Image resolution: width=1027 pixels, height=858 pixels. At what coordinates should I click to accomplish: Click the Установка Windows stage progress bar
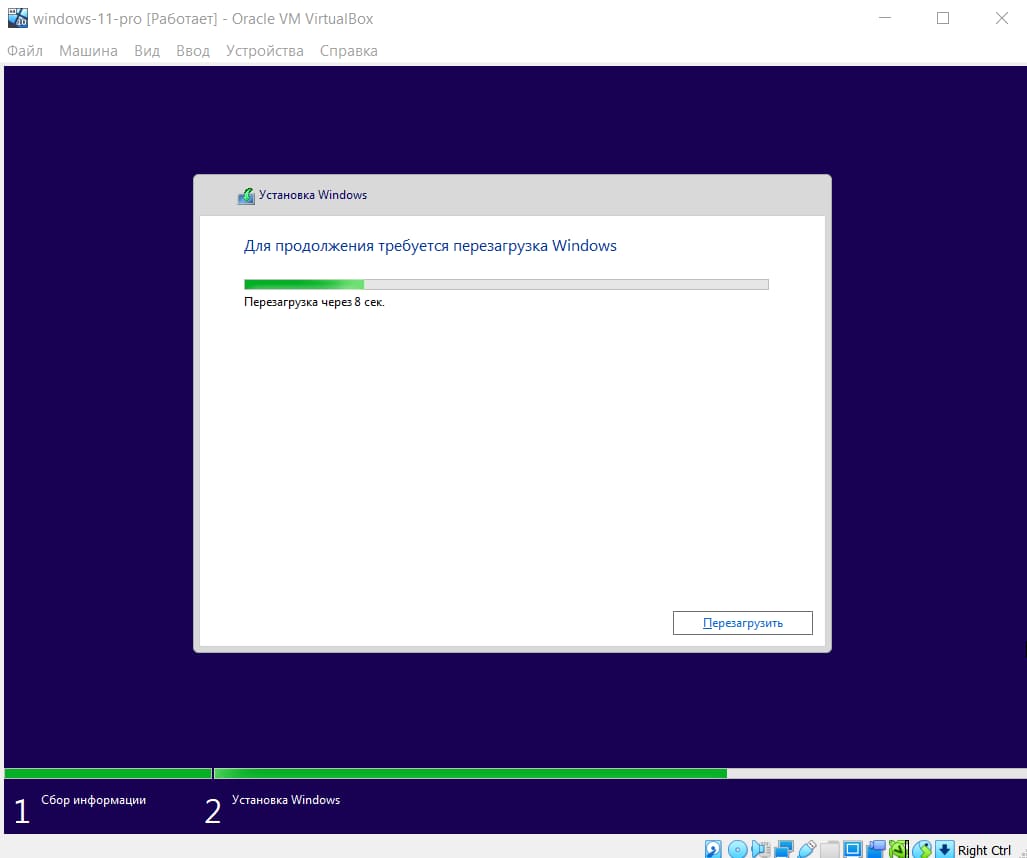[620, 774]
